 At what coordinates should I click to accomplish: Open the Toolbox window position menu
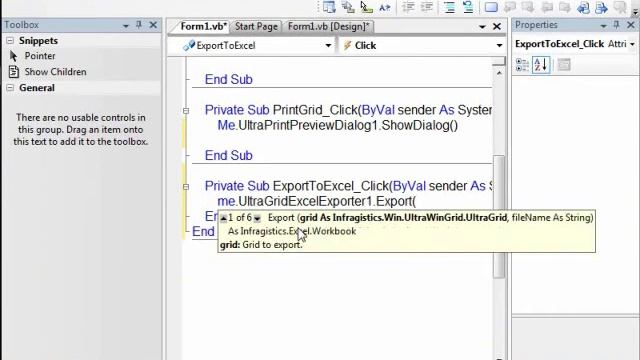pos(125,26)
